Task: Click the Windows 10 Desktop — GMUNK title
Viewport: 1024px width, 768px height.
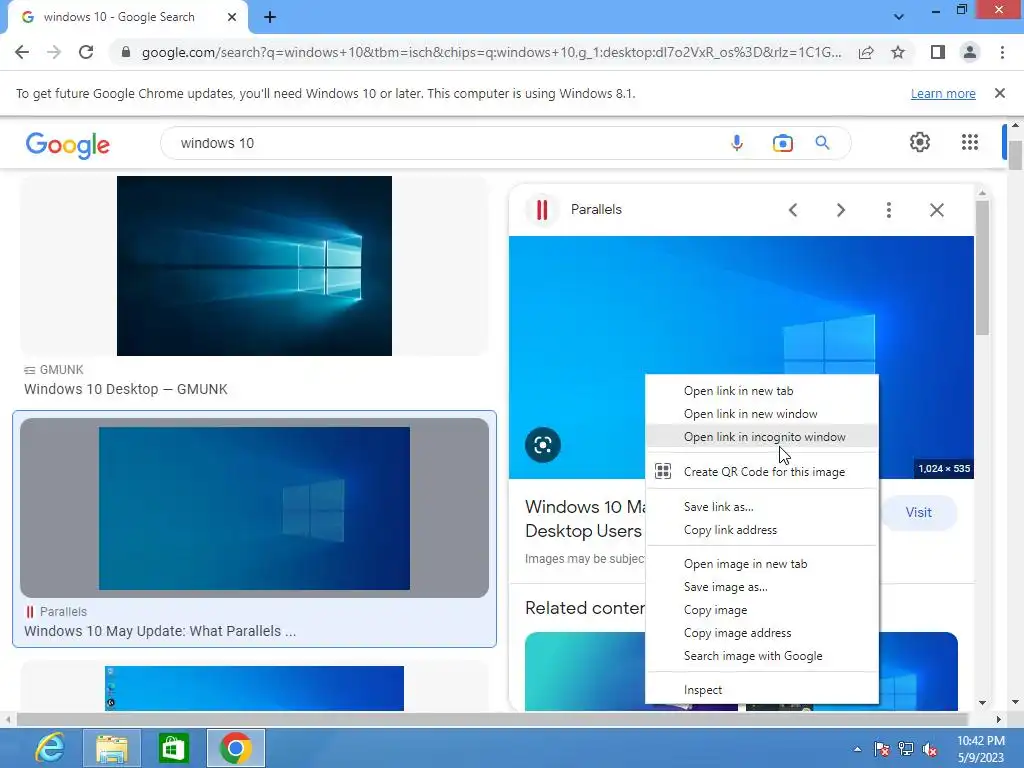Action: coord(126,389)
